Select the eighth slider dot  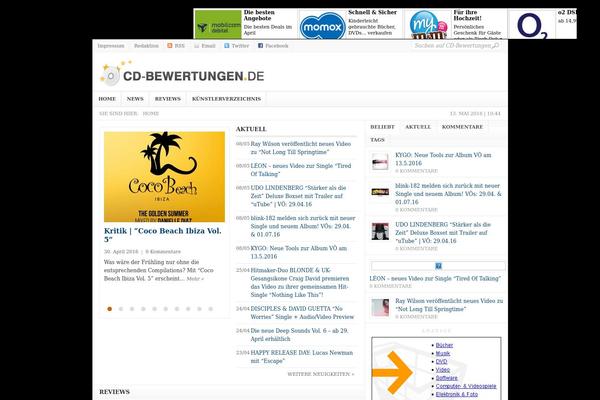pos(188,309)
